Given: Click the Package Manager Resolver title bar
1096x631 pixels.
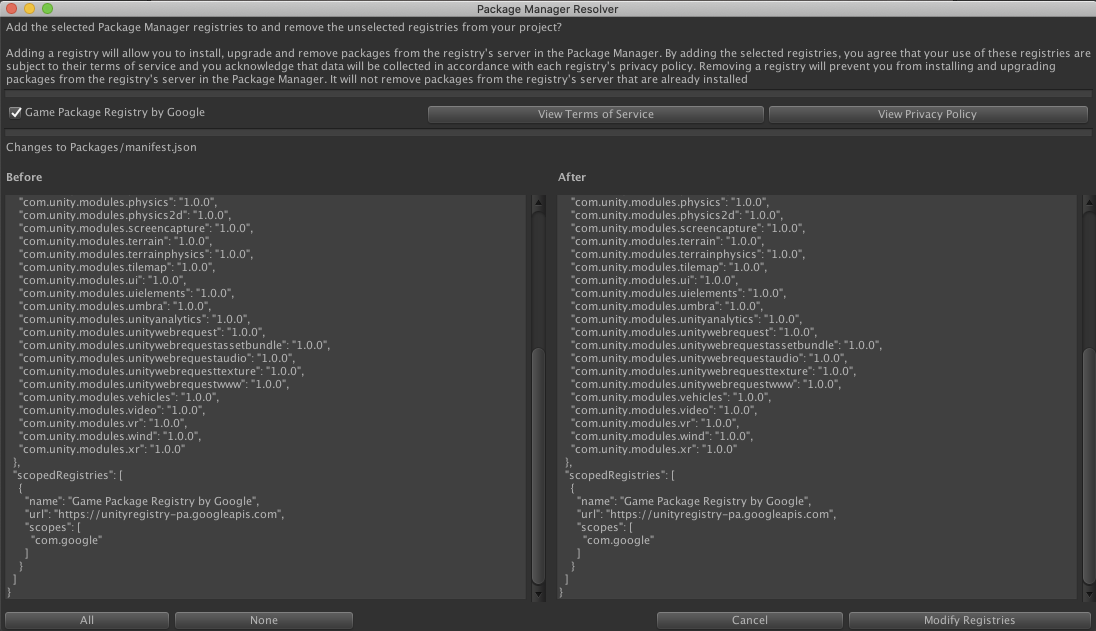Looking at the screenshot, I should coord(547,9).
